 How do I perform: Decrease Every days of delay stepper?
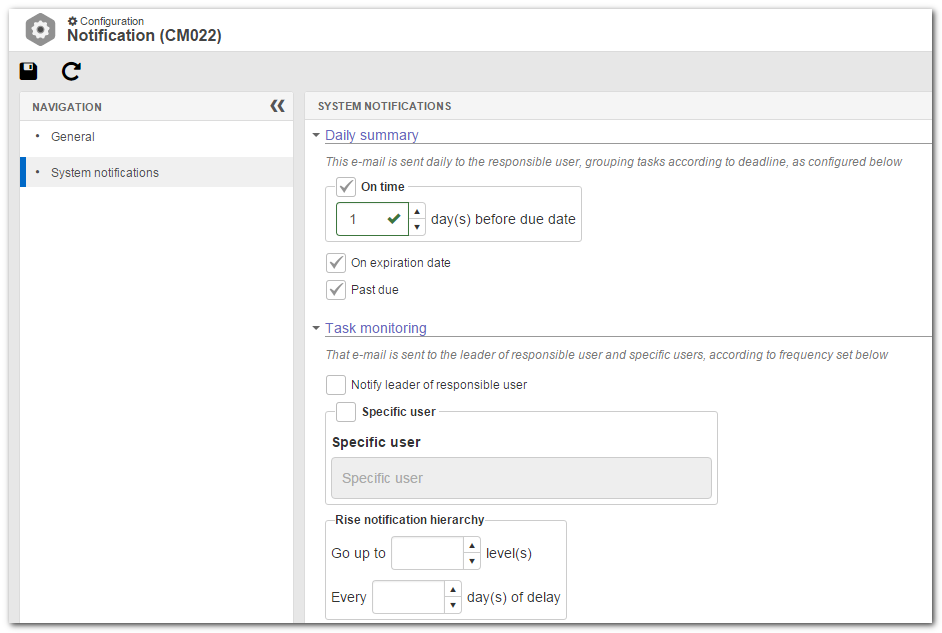click(x=453, y=605)
